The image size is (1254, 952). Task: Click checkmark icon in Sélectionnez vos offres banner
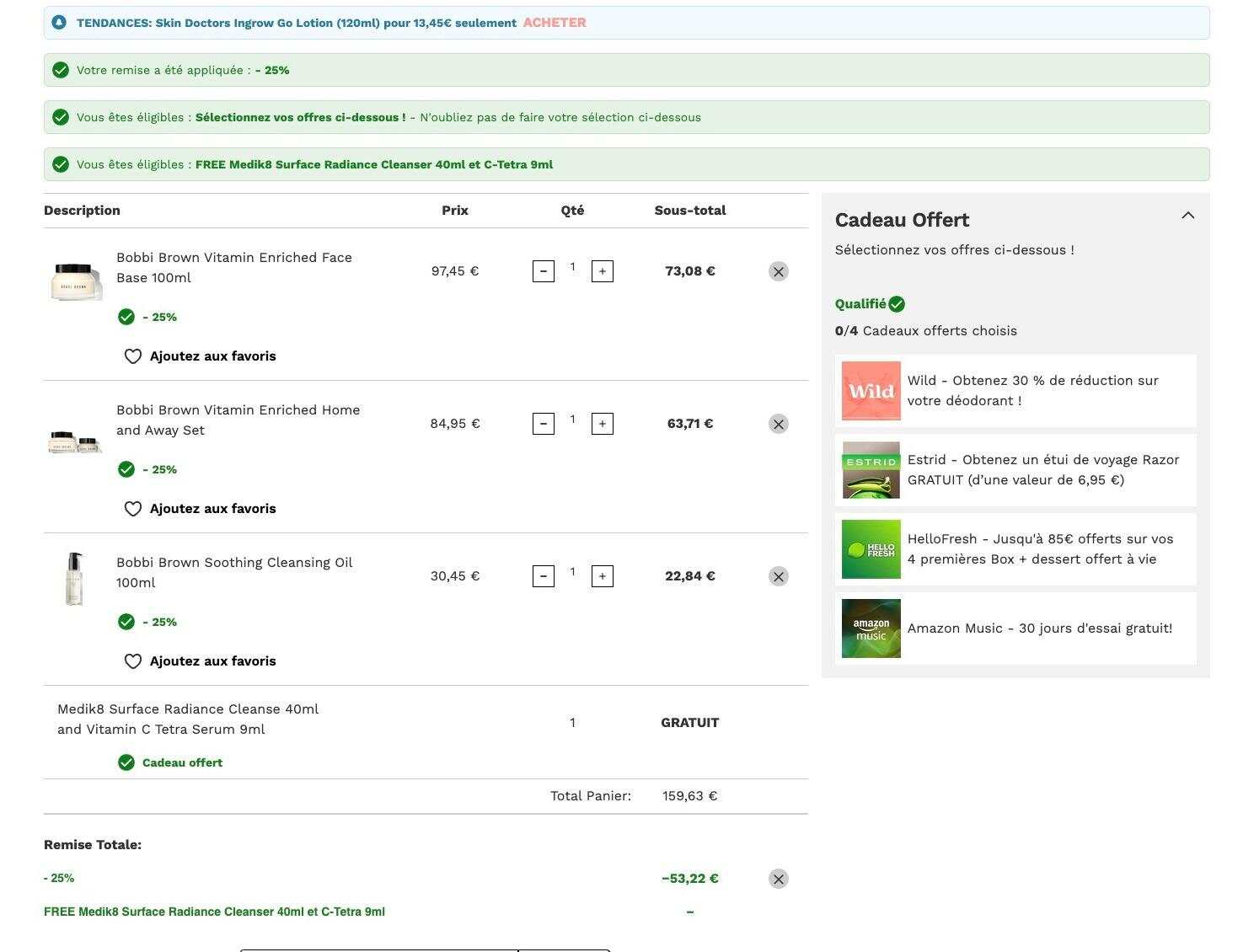point(61,117)
